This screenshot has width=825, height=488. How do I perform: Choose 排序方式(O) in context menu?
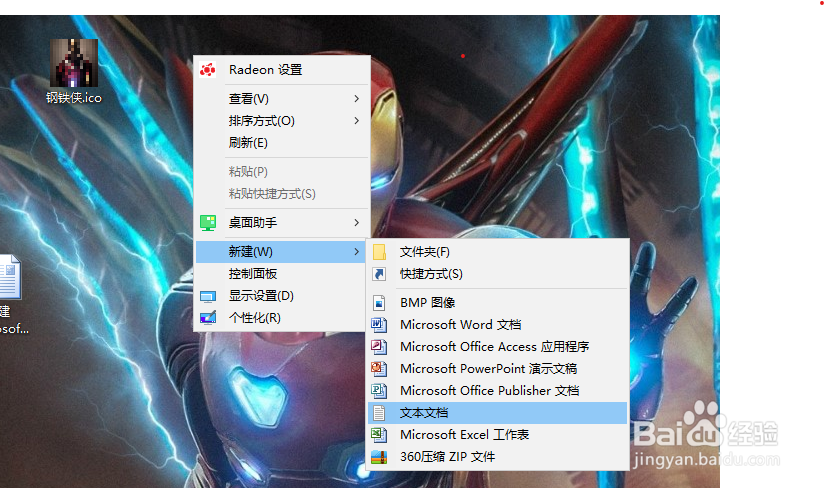point(282,121)
